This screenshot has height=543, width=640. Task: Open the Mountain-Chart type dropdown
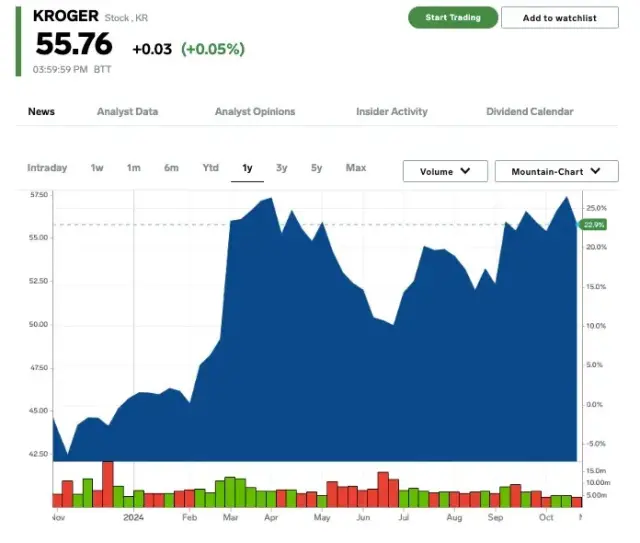(x=556, y=171)
